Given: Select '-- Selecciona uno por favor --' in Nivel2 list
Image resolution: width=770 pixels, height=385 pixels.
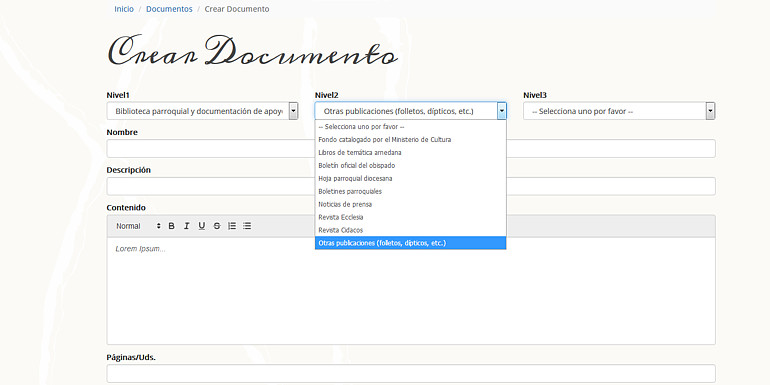Looking at the screenshot, I should (x=411, y=127).
